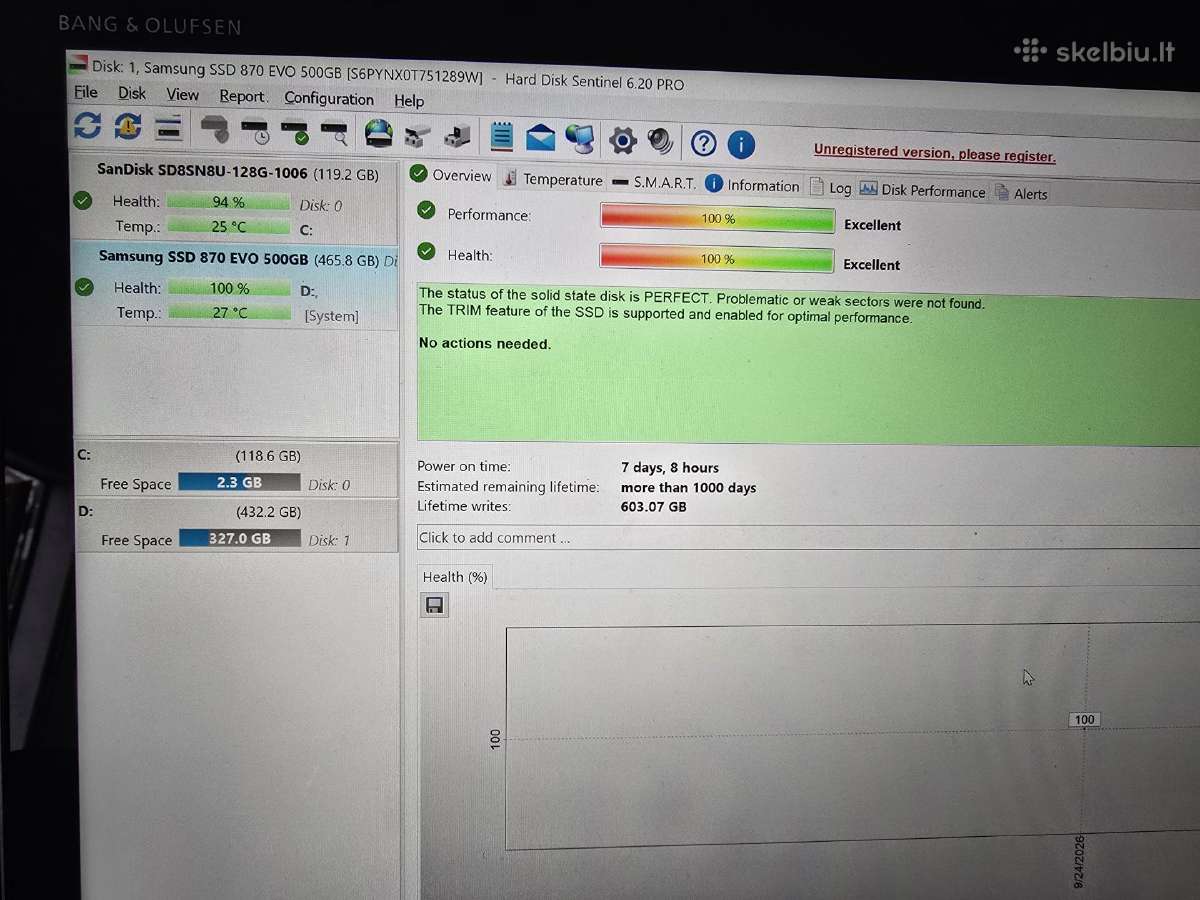Screen dimensions: 1200x900
Task: Select Samsung SSD 870 EVO 500GB entry
Action: (238, 284)
